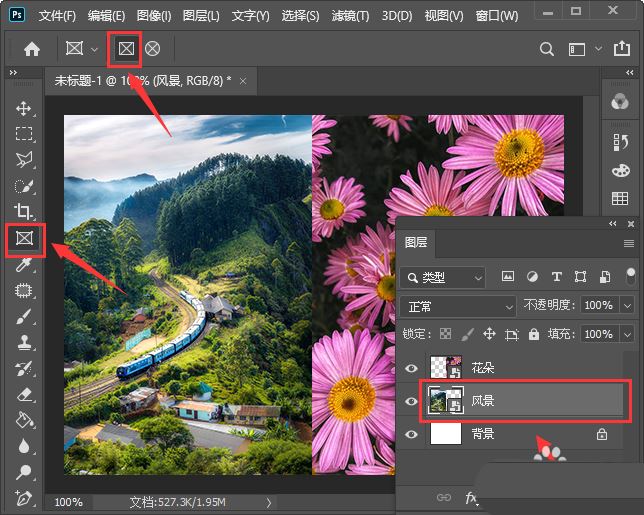
Task: Select the Clone Stamp tool
Action: (24, 343)
